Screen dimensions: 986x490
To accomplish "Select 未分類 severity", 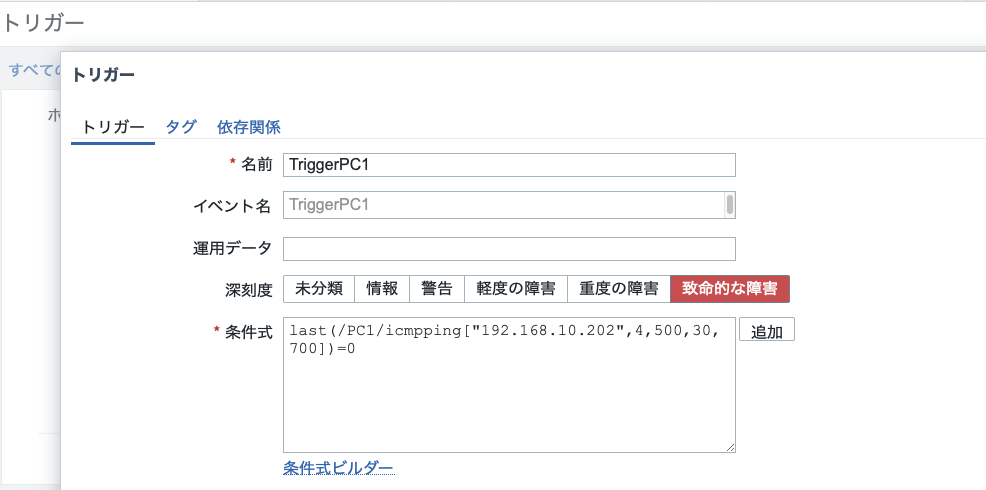I will click(319, 289).
